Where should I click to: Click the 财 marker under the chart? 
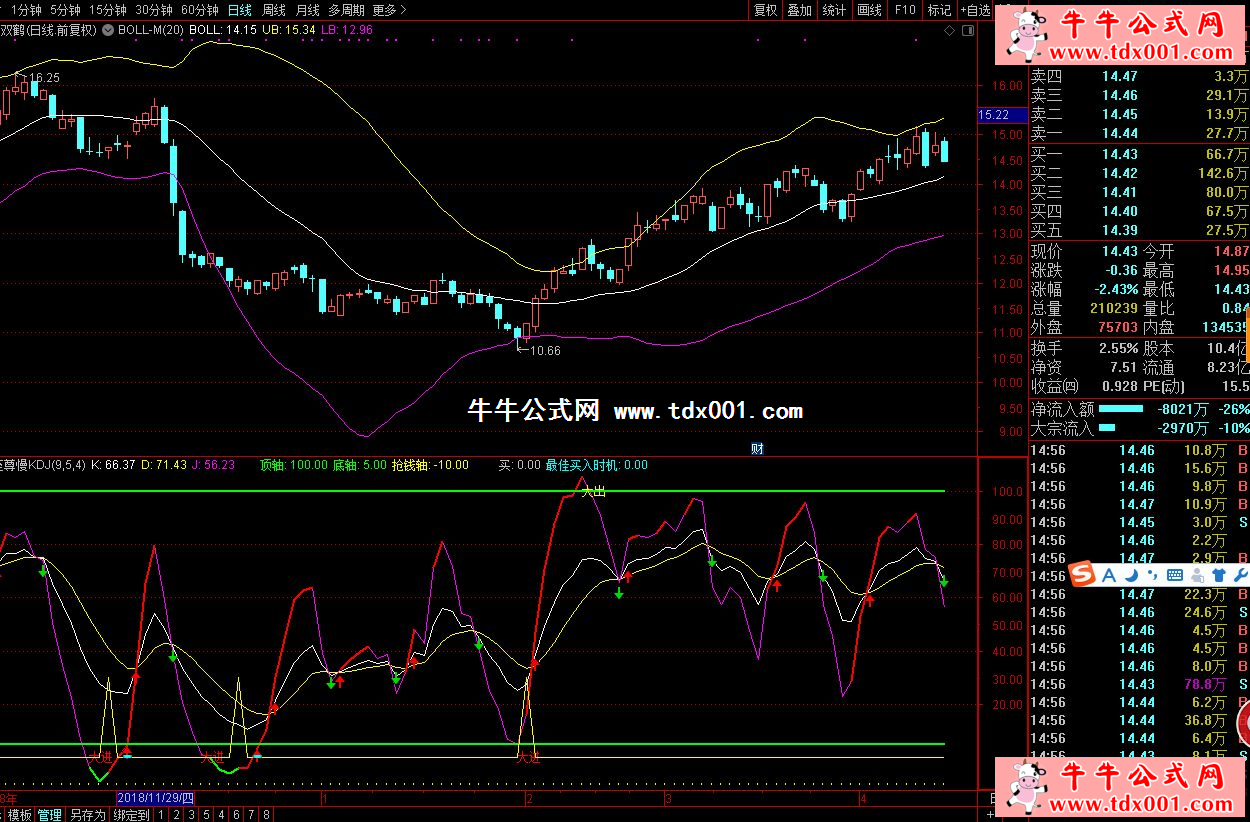click(757, 449)
